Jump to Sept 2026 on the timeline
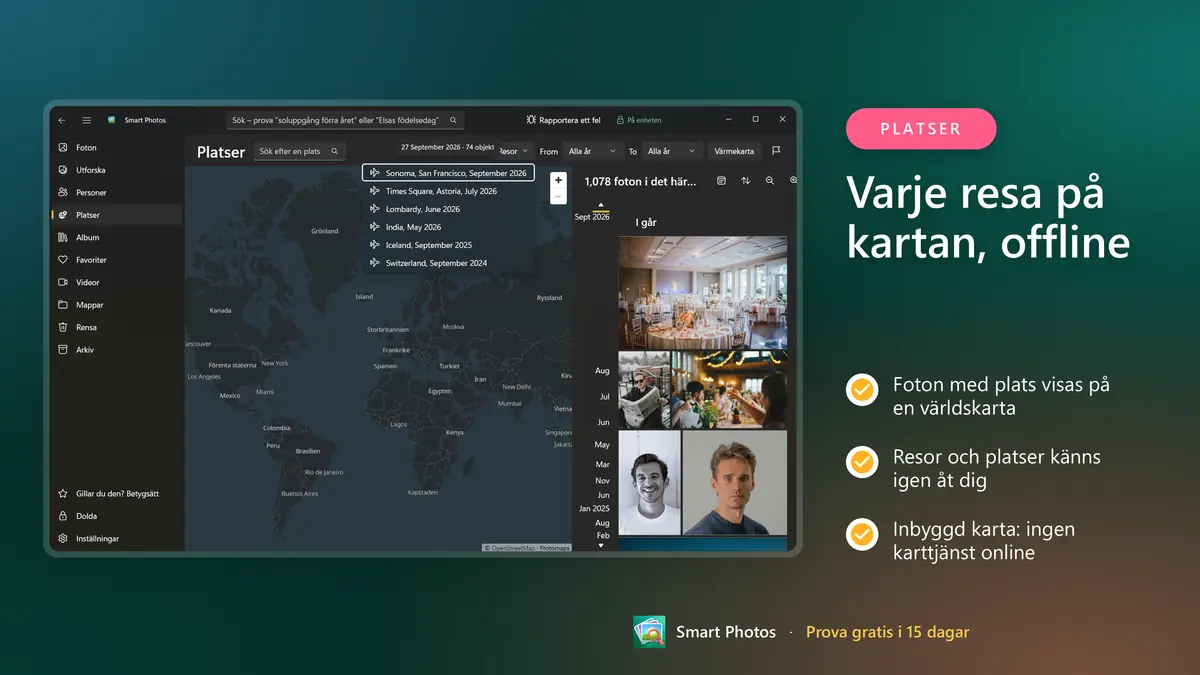 pyautogui.click(x=592, y=217)
